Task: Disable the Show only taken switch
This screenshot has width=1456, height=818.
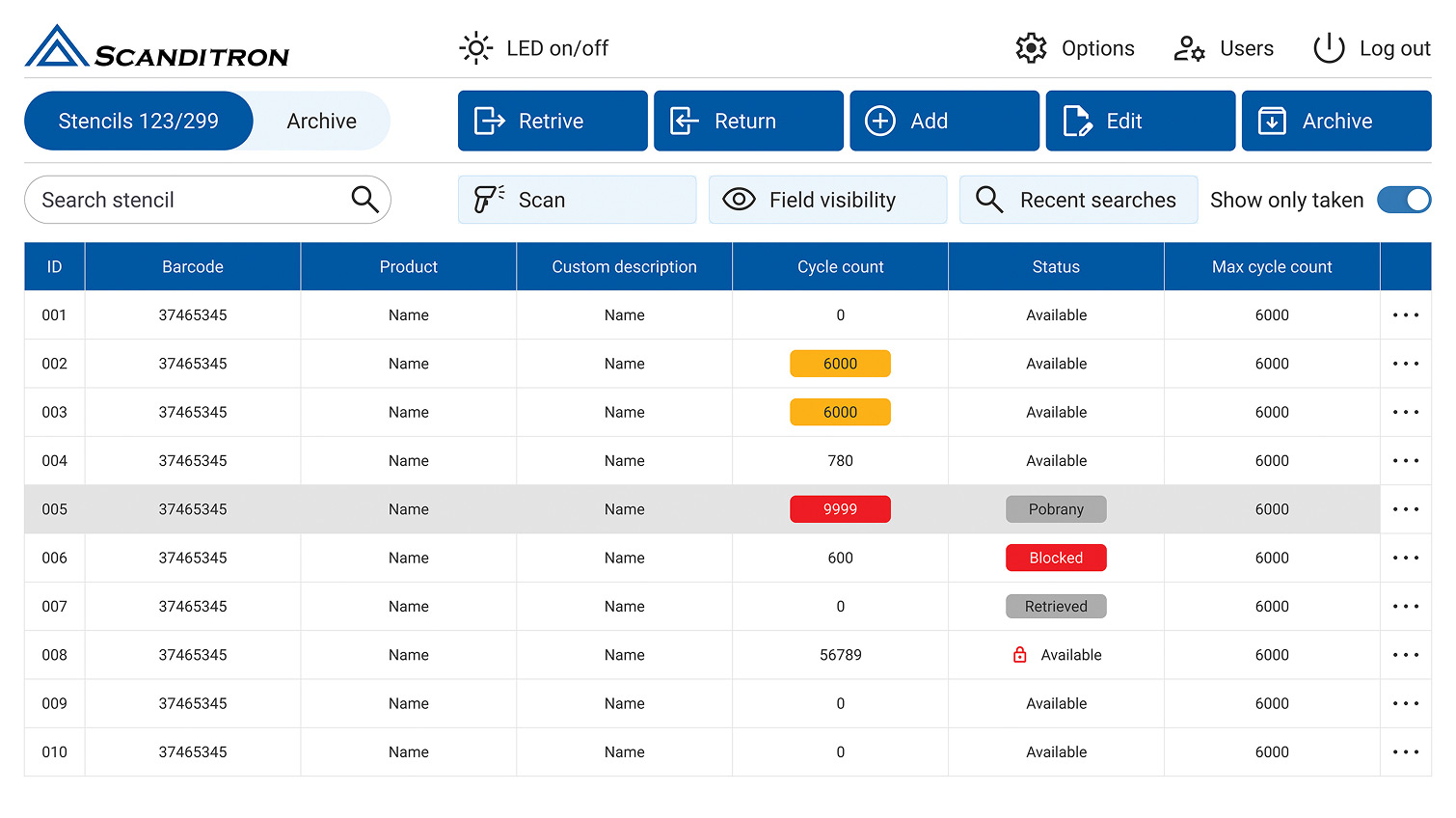Action: [x=1404, y=200]
